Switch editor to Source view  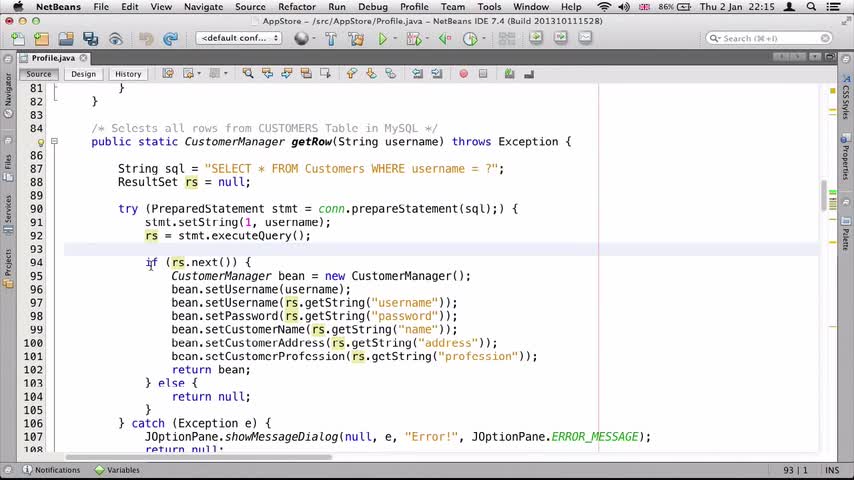pyautogui.click(x=39, y=74)
